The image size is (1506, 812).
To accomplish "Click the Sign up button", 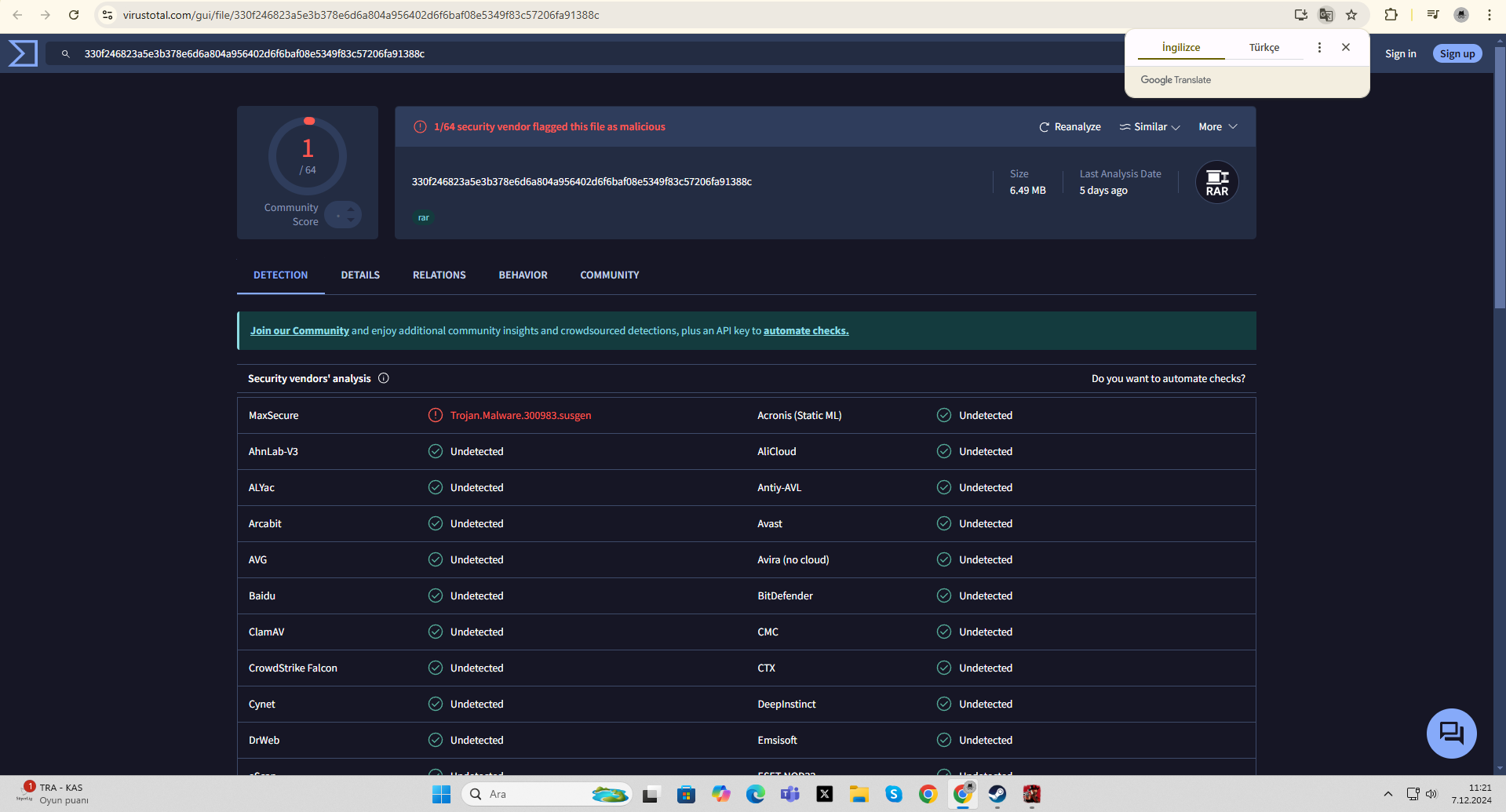I will pyautogui.click(x=1457, y=53).
